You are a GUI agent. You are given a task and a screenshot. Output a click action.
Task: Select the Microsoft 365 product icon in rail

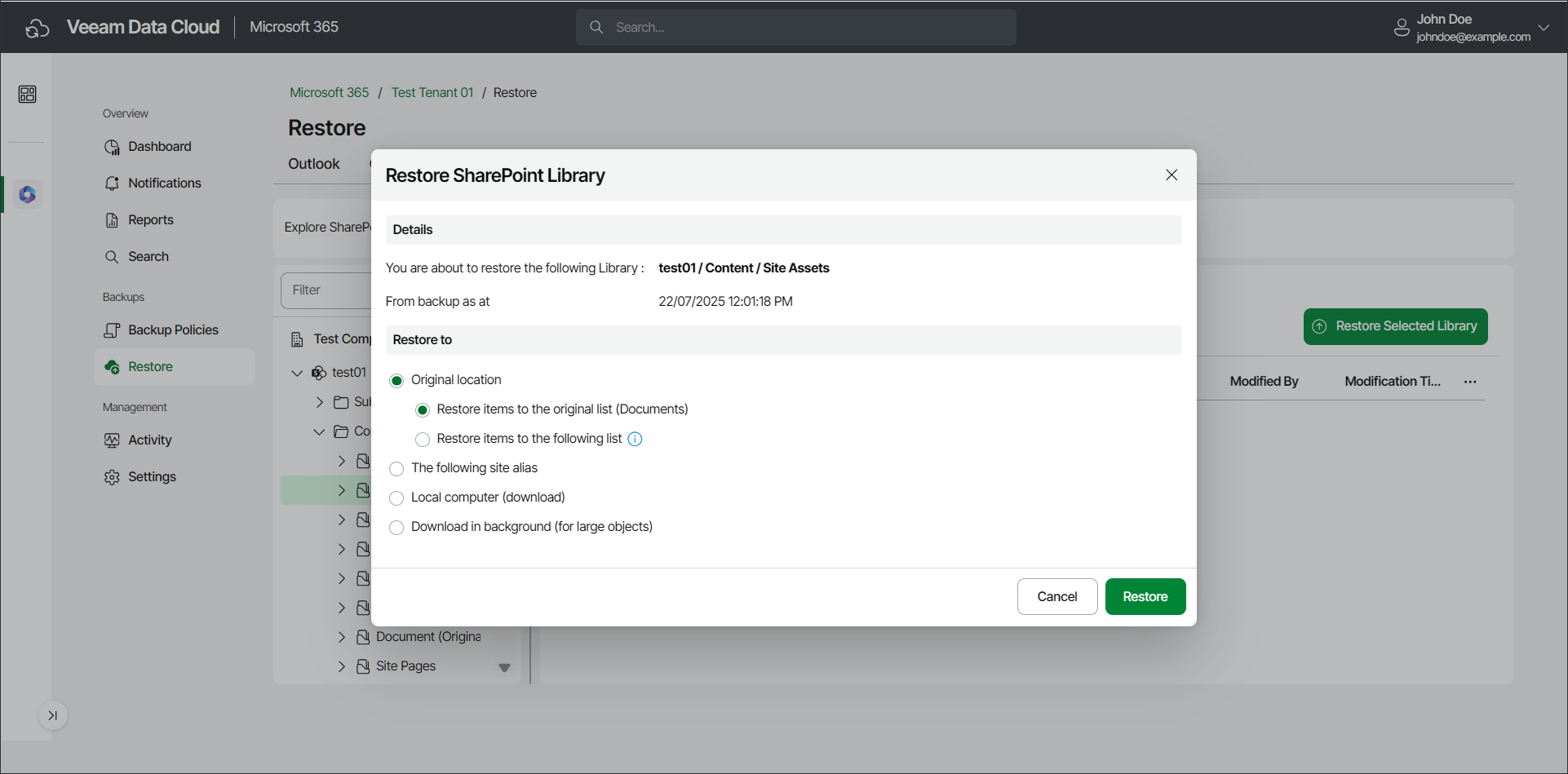pyautogui.click(x=28, y=195)
